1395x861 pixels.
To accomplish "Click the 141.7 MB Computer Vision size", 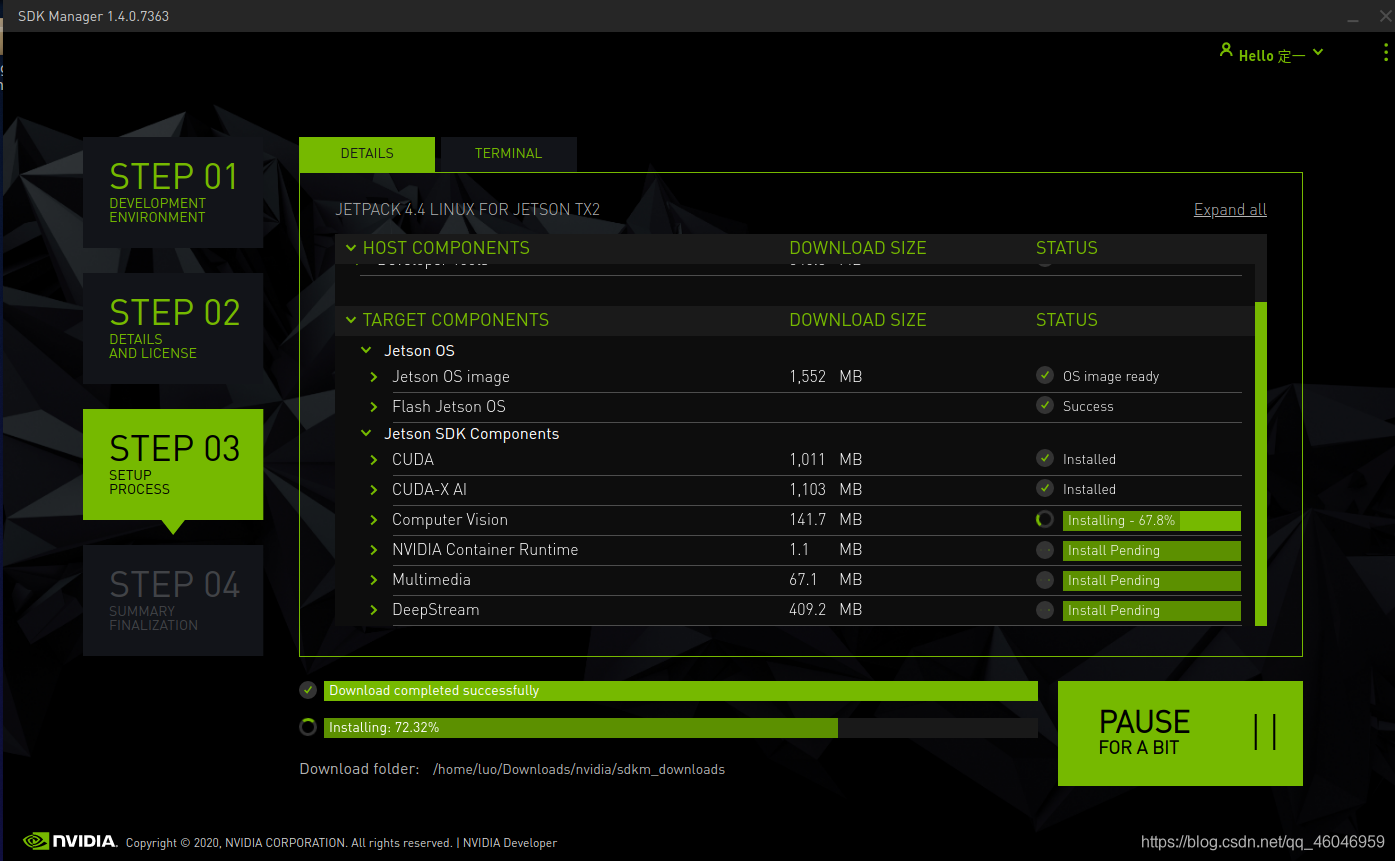I will coord(825,520).
